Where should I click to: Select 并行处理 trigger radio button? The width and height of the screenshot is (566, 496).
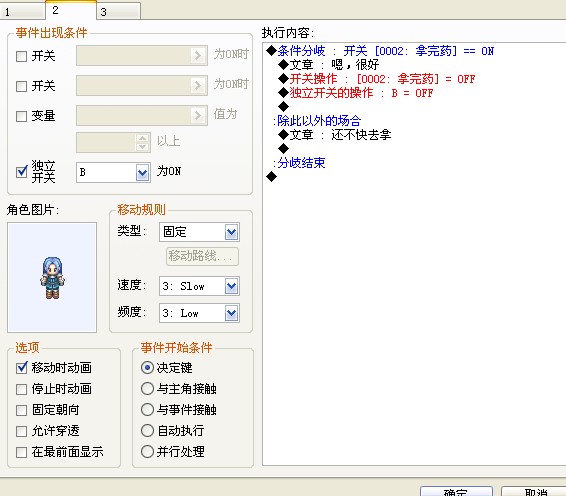tap(147, 452)
